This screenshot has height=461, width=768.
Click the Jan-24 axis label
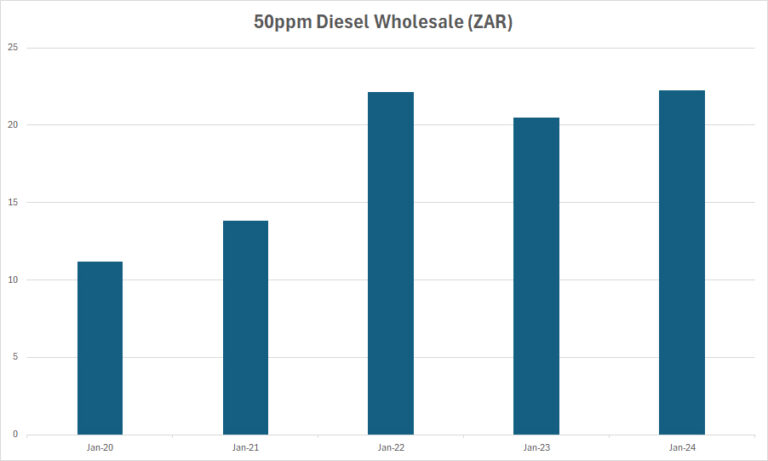click(x=682, y=447)
